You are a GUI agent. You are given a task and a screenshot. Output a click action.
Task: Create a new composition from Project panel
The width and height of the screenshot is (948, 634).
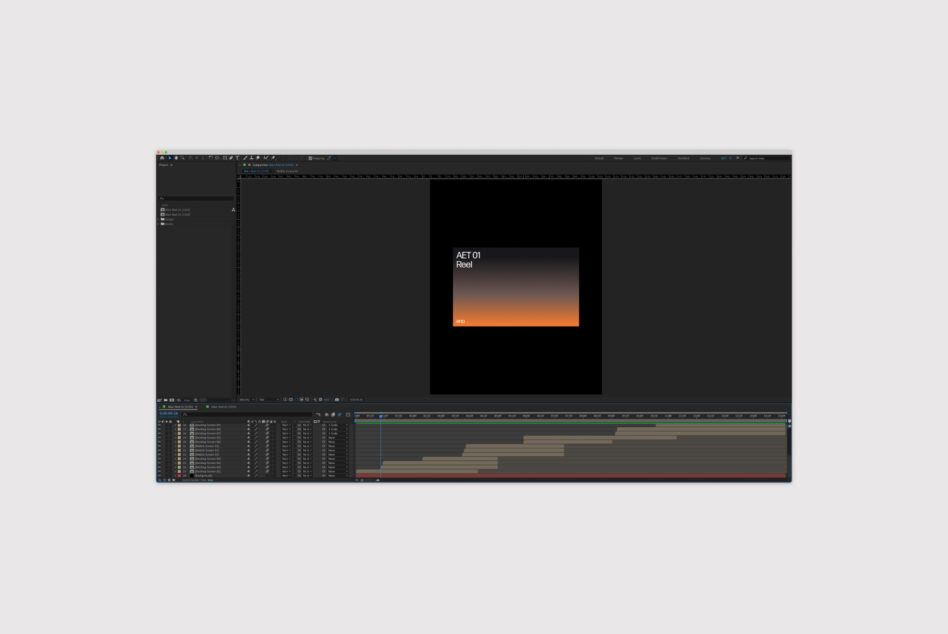click(172, 399)
